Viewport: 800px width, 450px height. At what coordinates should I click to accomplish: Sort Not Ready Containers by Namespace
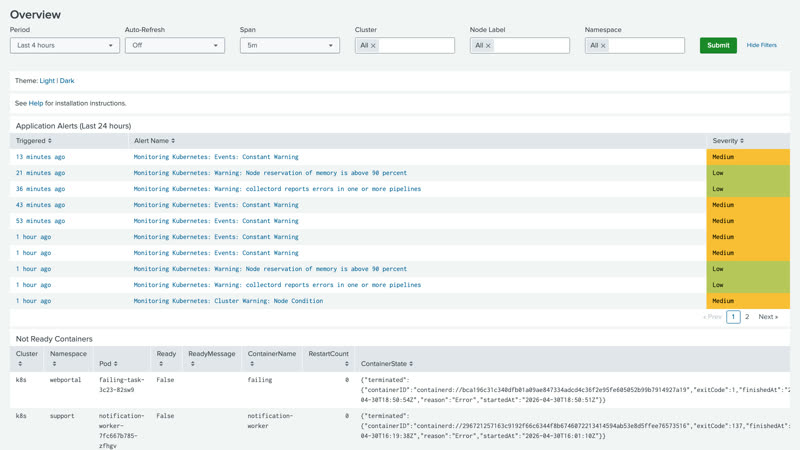[68, 359]
